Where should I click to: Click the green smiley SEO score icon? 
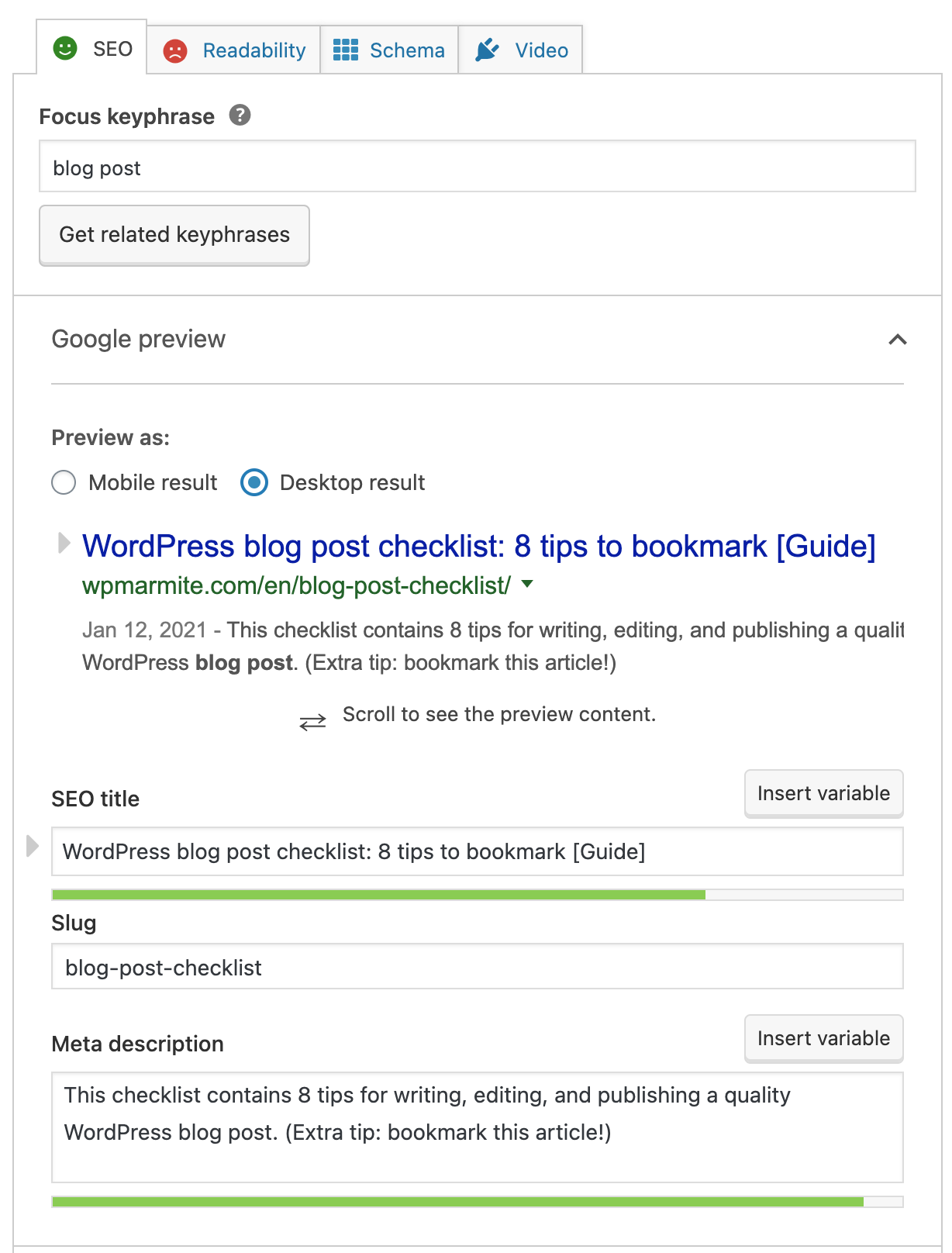tap(65, 49)
